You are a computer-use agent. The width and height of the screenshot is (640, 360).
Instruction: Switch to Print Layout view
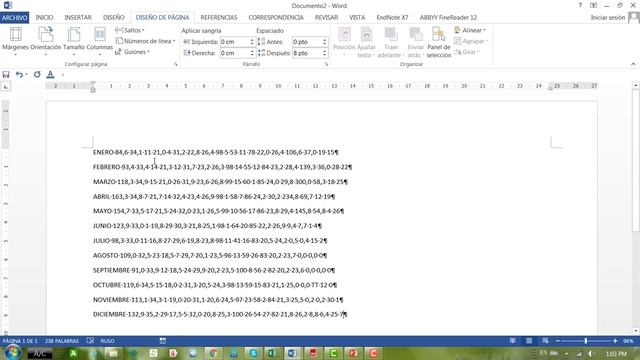(x=529, y=340)
